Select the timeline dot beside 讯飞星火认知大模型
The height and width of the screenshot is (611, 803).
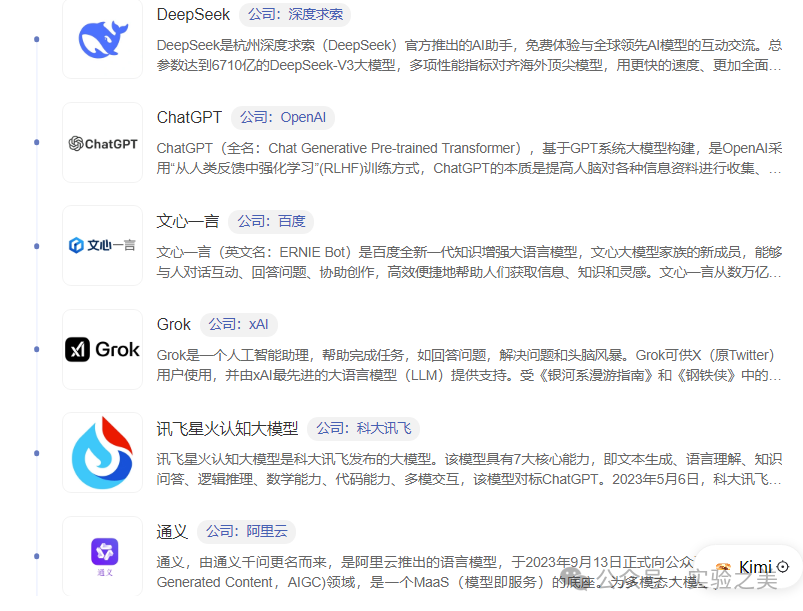click(x=36, y=453)
